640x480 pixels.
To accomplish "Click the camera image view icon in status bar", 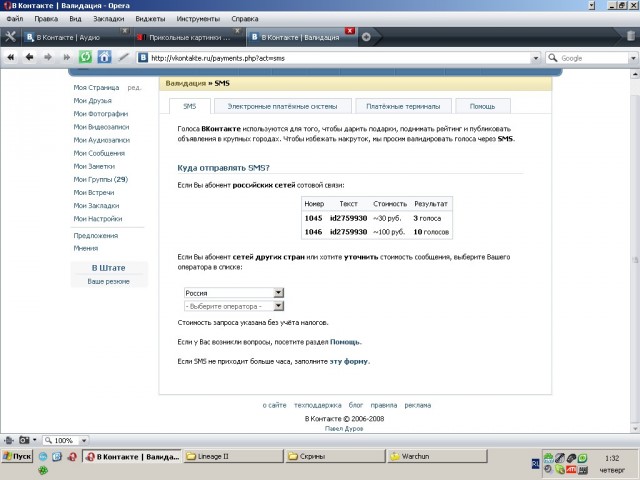I will (x=24, y=440).
